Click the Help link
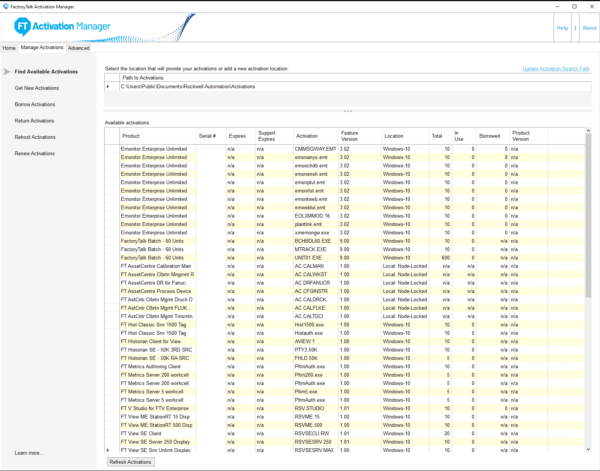 (x=562, y=28)
